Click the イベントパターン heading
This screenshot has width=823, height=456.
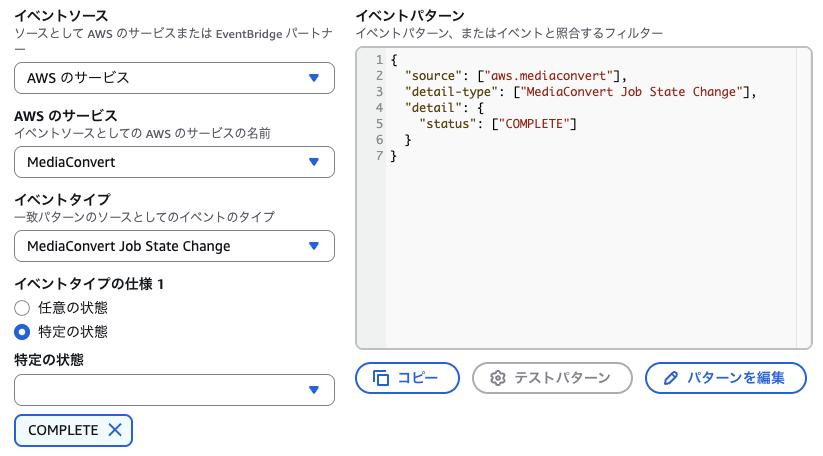[410, 16]
